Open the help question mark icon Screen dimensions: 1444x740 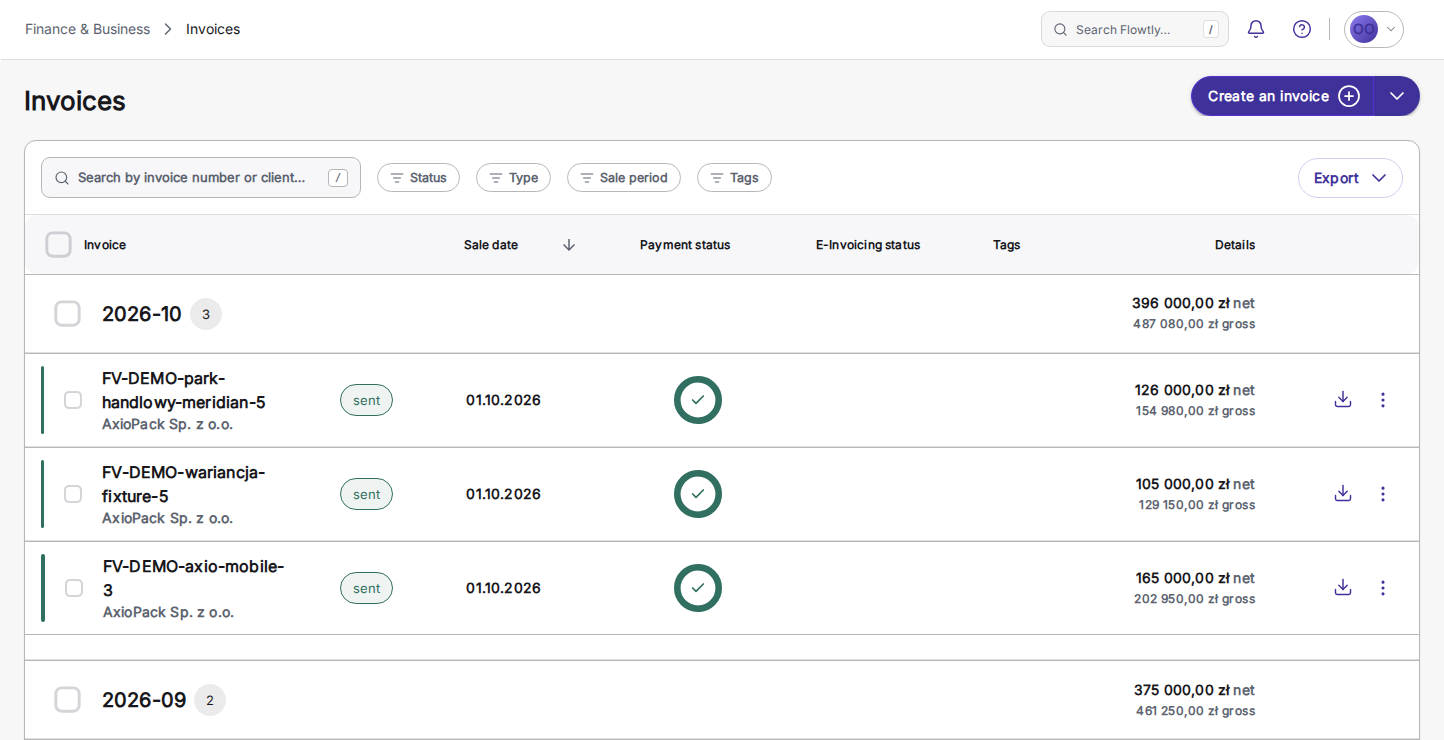click(1302, 29)
